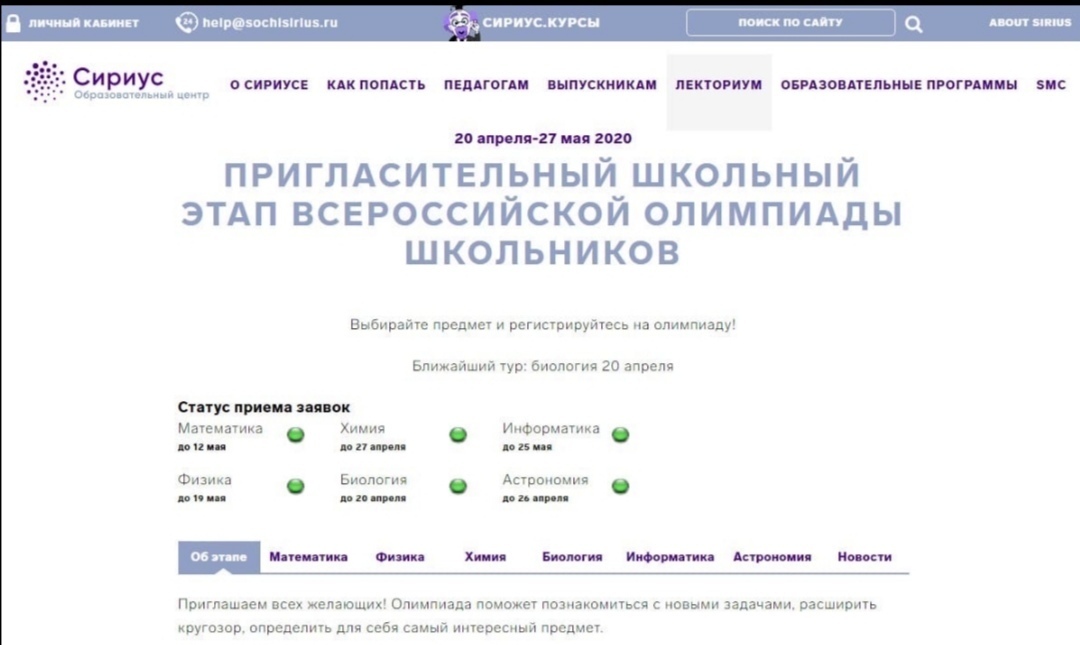
Task: Click the lock icon beside Личный кабинет
Action: coord(13,23)
